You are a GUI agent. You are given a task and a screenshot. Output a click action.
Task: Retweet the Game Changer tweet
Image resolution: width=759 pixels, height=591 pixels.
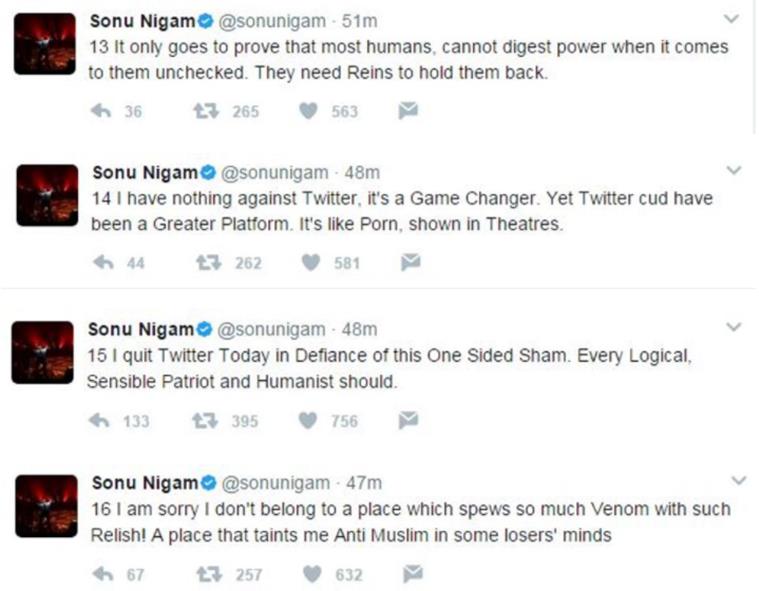point(208,262)
